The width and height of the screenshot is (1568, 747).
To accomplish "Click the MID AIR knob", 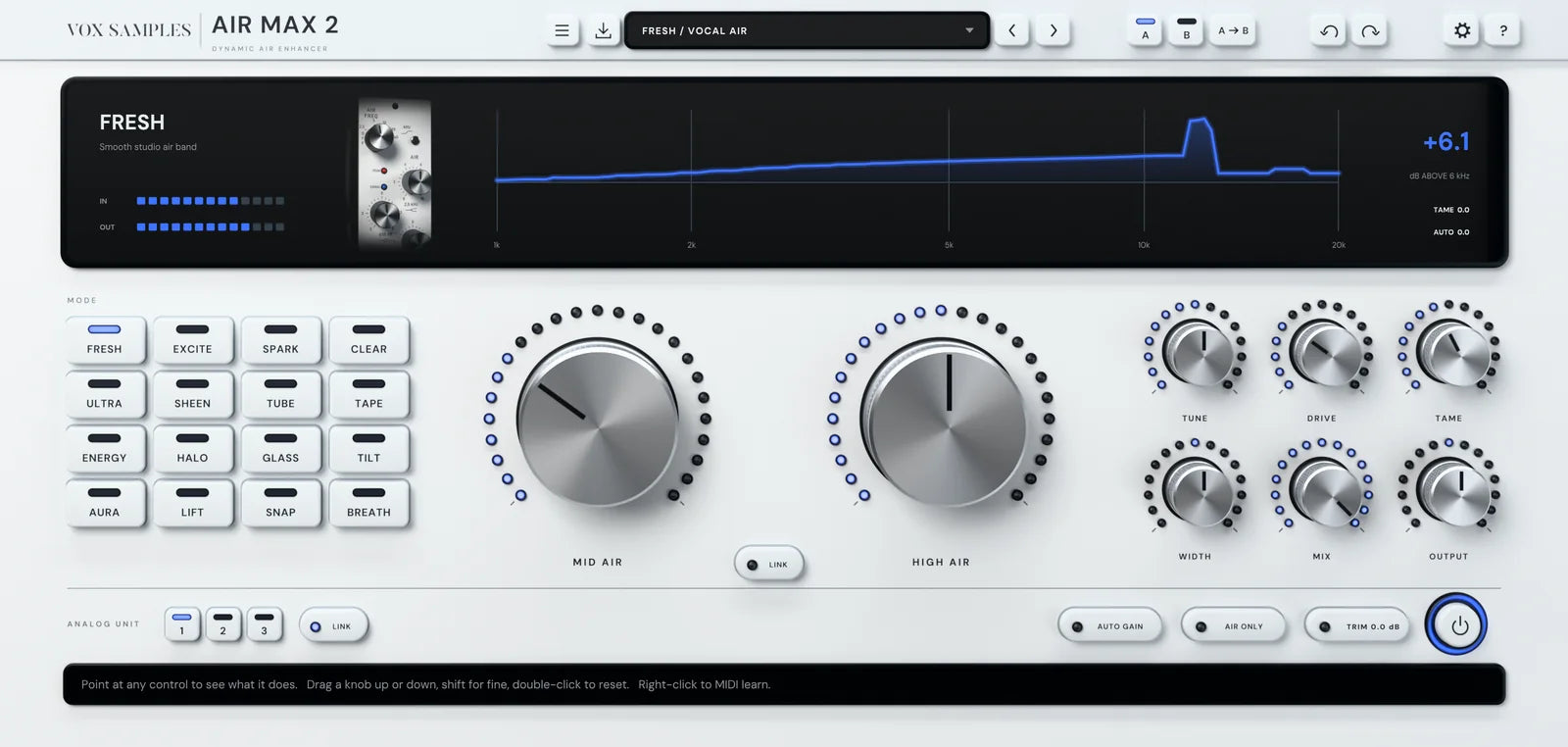I will 598,423.
